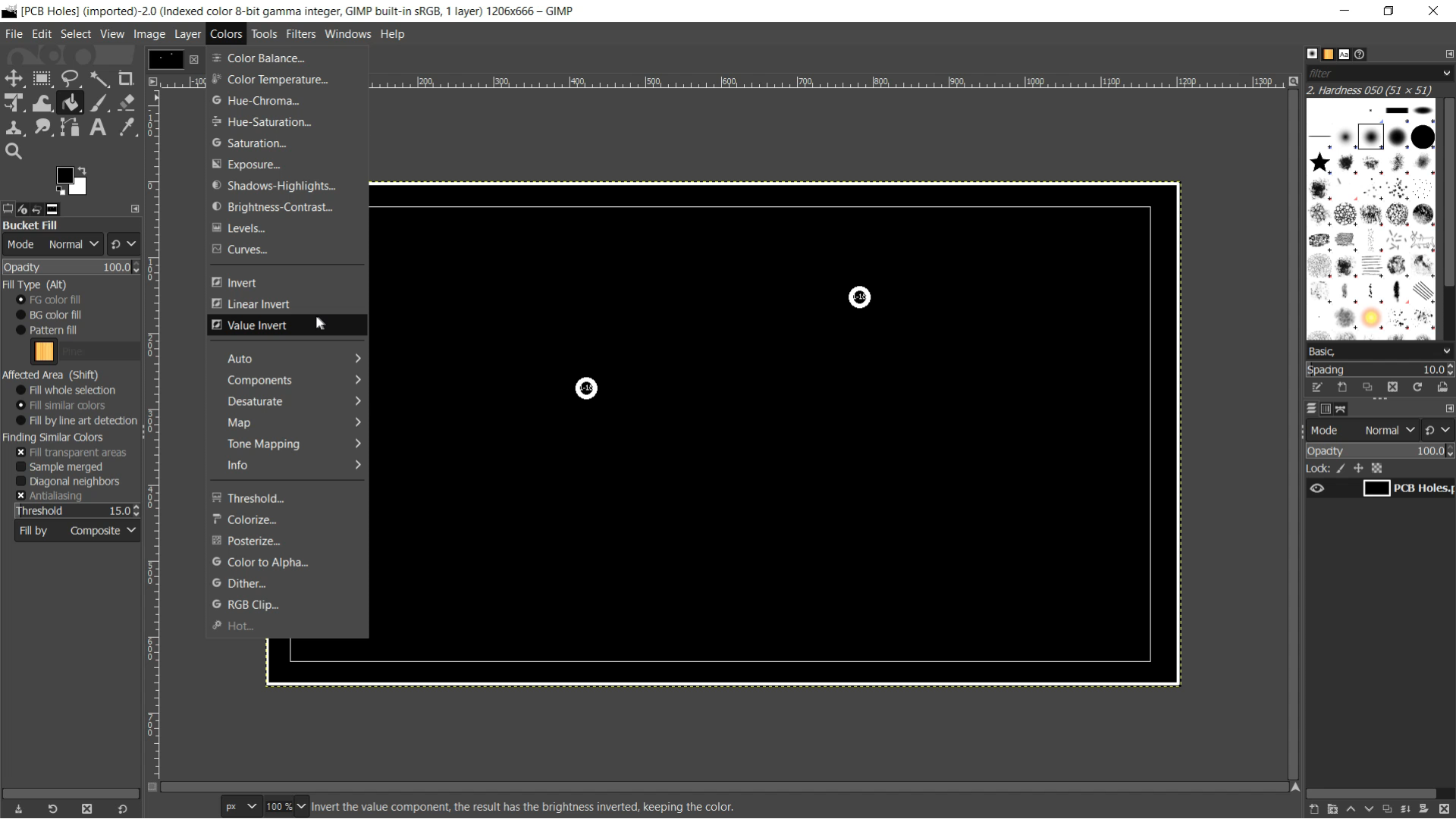Select the Color Picker eyedropper tool
The height and width of the screenshot is (819, 1456).
pos(127,127)
